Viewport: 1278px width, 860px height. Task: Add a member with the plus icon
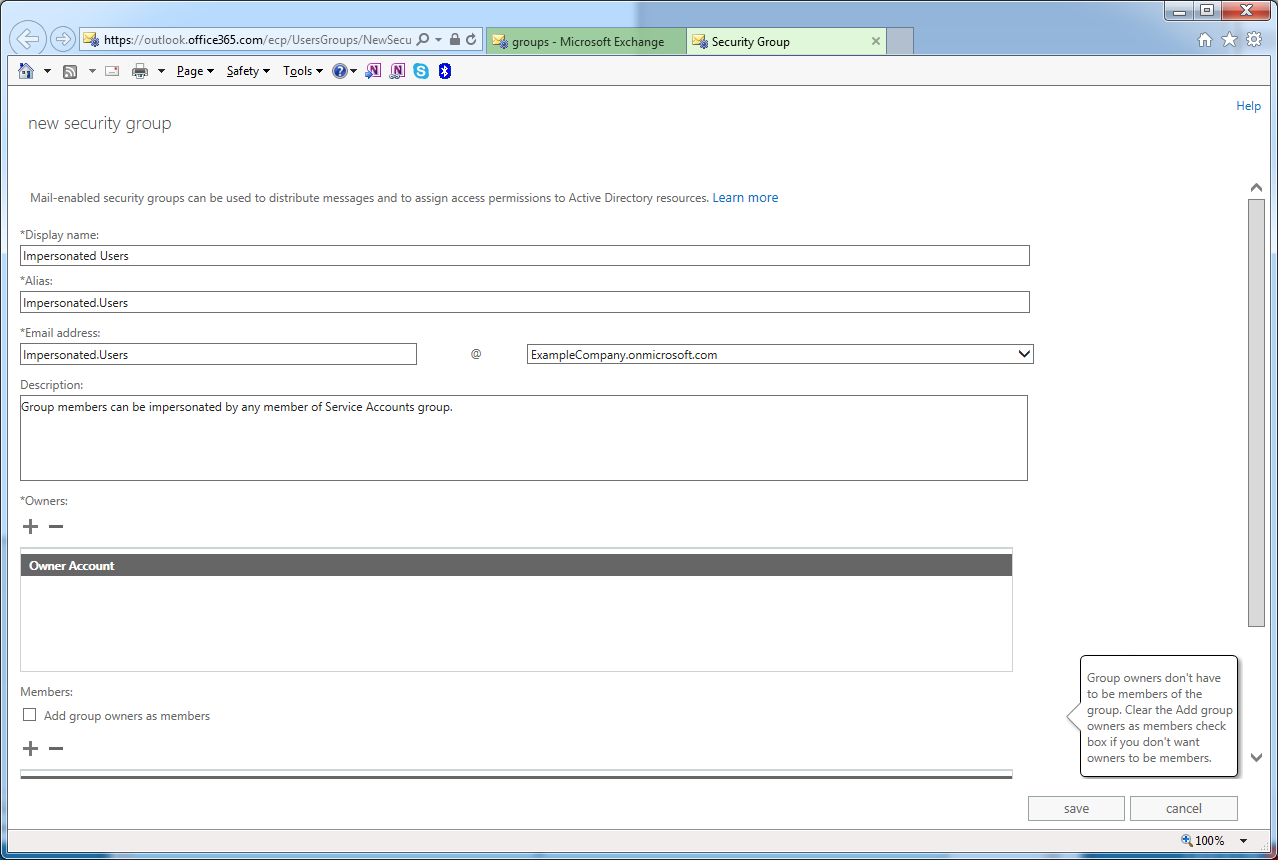30,749
